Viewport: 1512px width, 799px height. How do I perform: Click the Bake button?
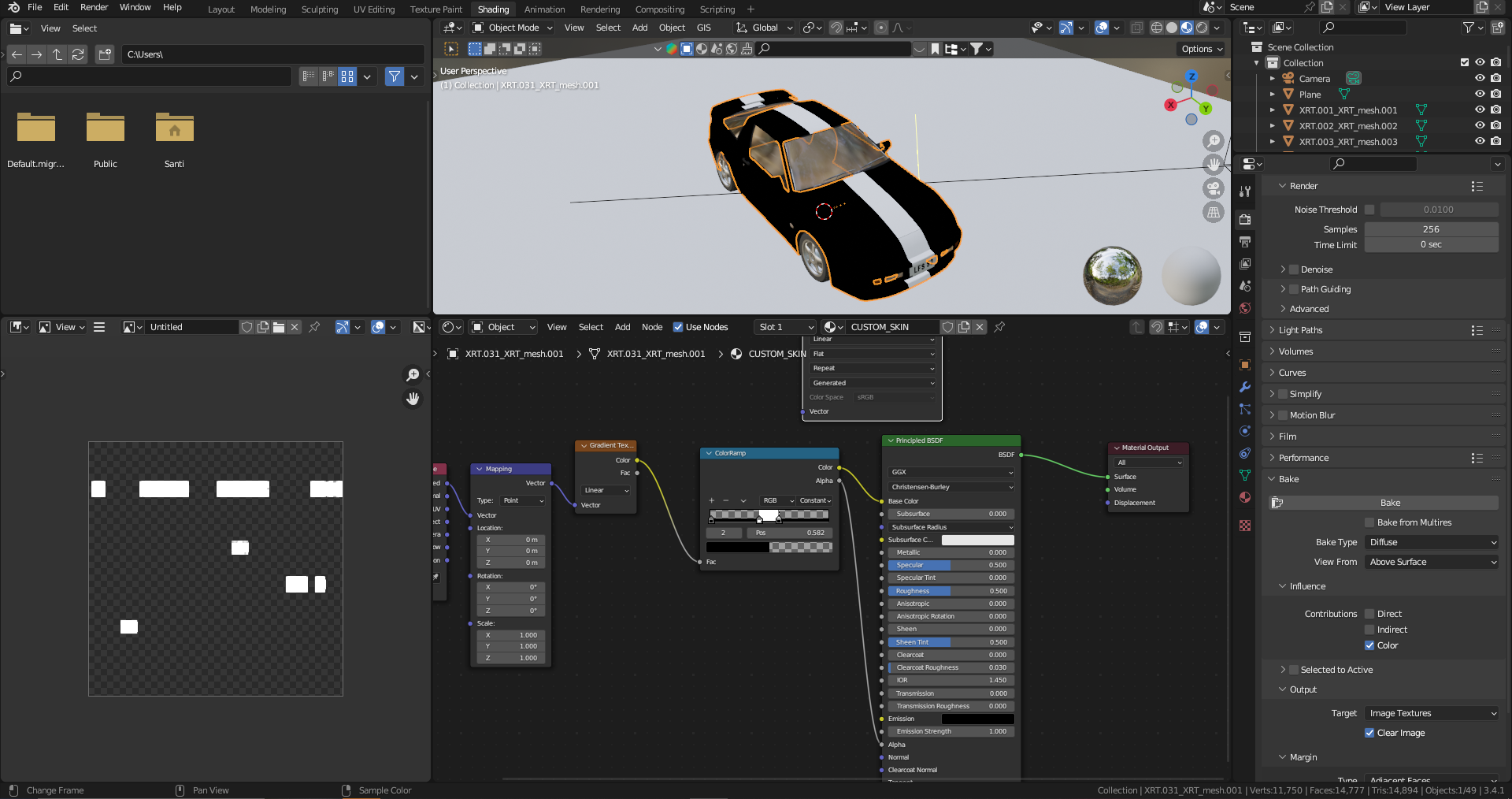click(x=1384, y=503)
